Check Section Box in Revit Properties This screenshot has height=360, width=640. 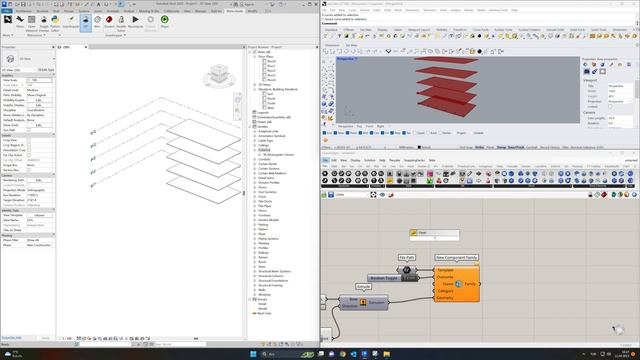point(29,170)
